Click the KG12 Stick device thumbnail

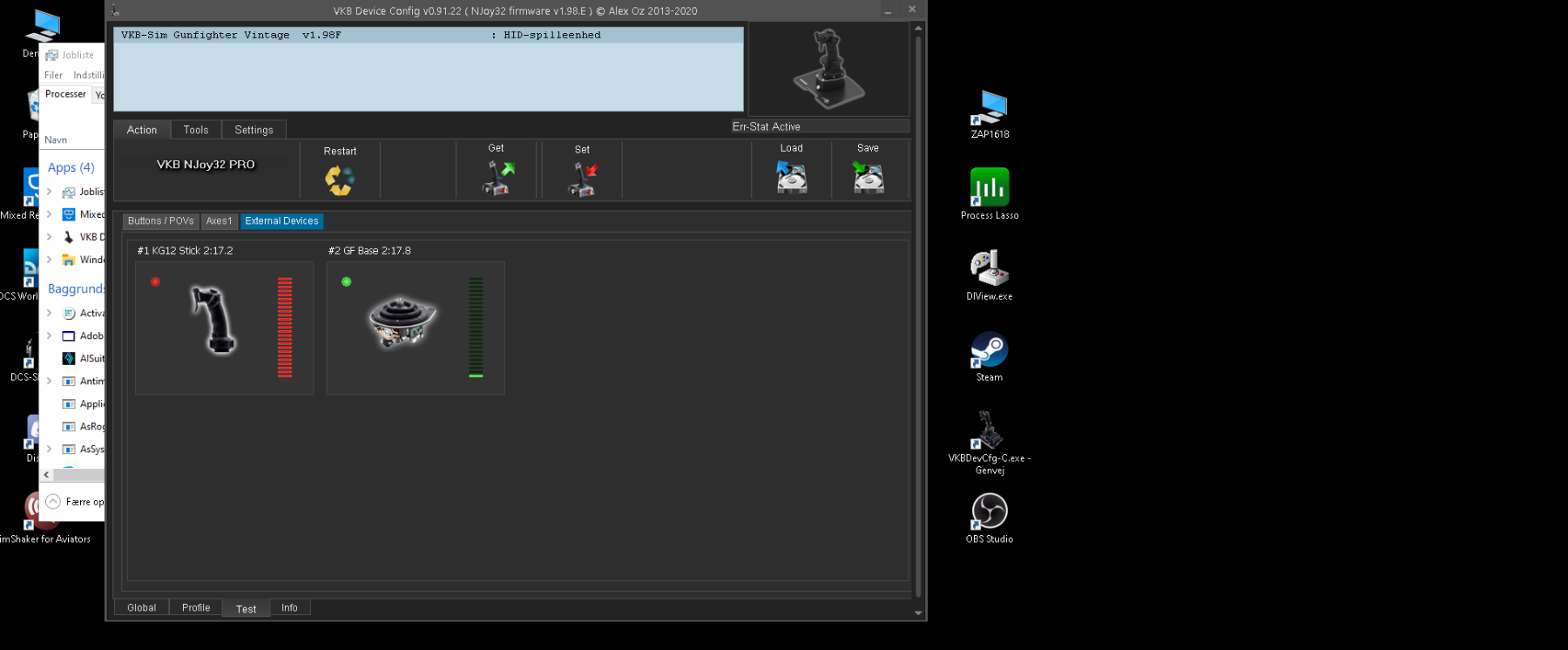[x=213, y=321]
